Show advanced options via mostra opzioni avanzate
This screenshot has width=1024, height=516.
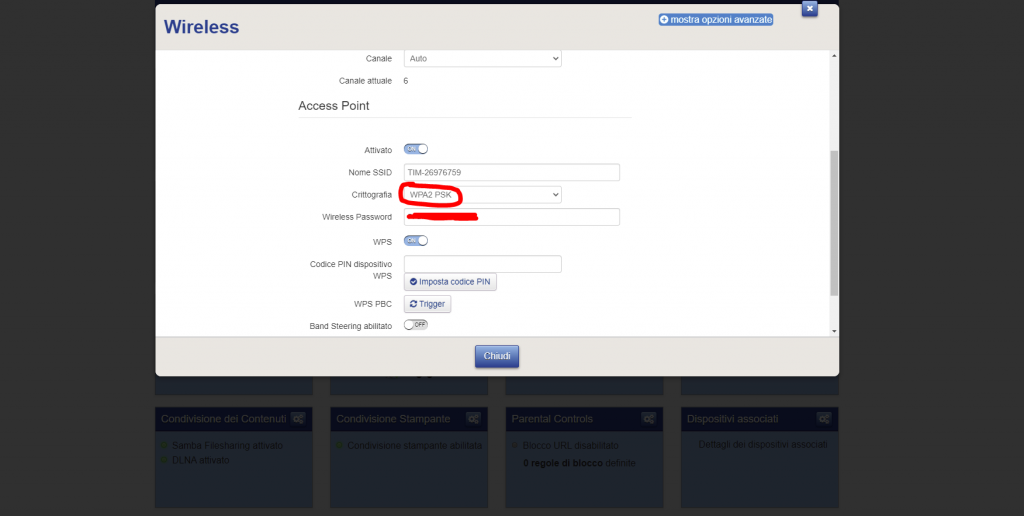[x=715, y=19]
